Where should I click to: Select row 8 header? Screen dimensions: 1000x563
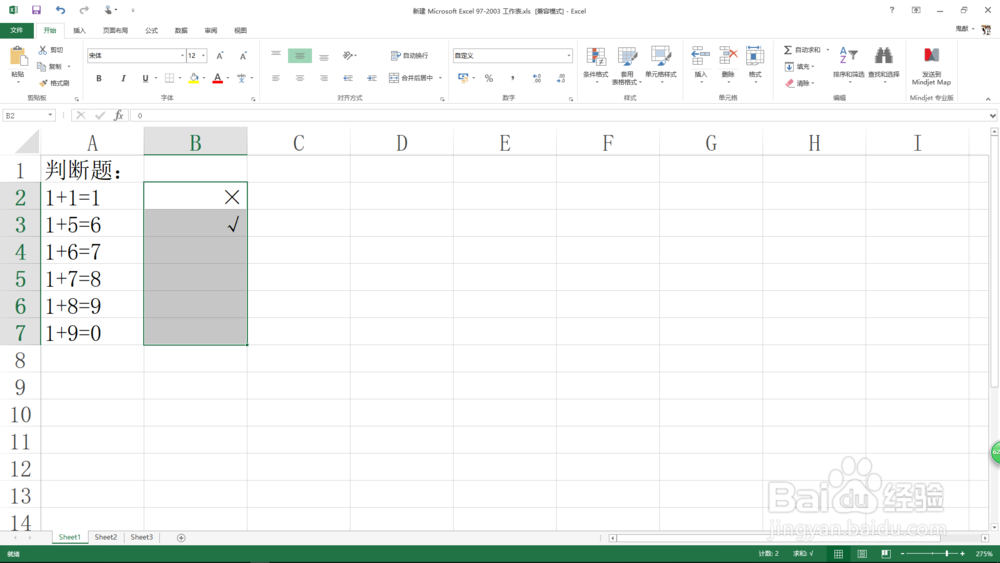20,360
